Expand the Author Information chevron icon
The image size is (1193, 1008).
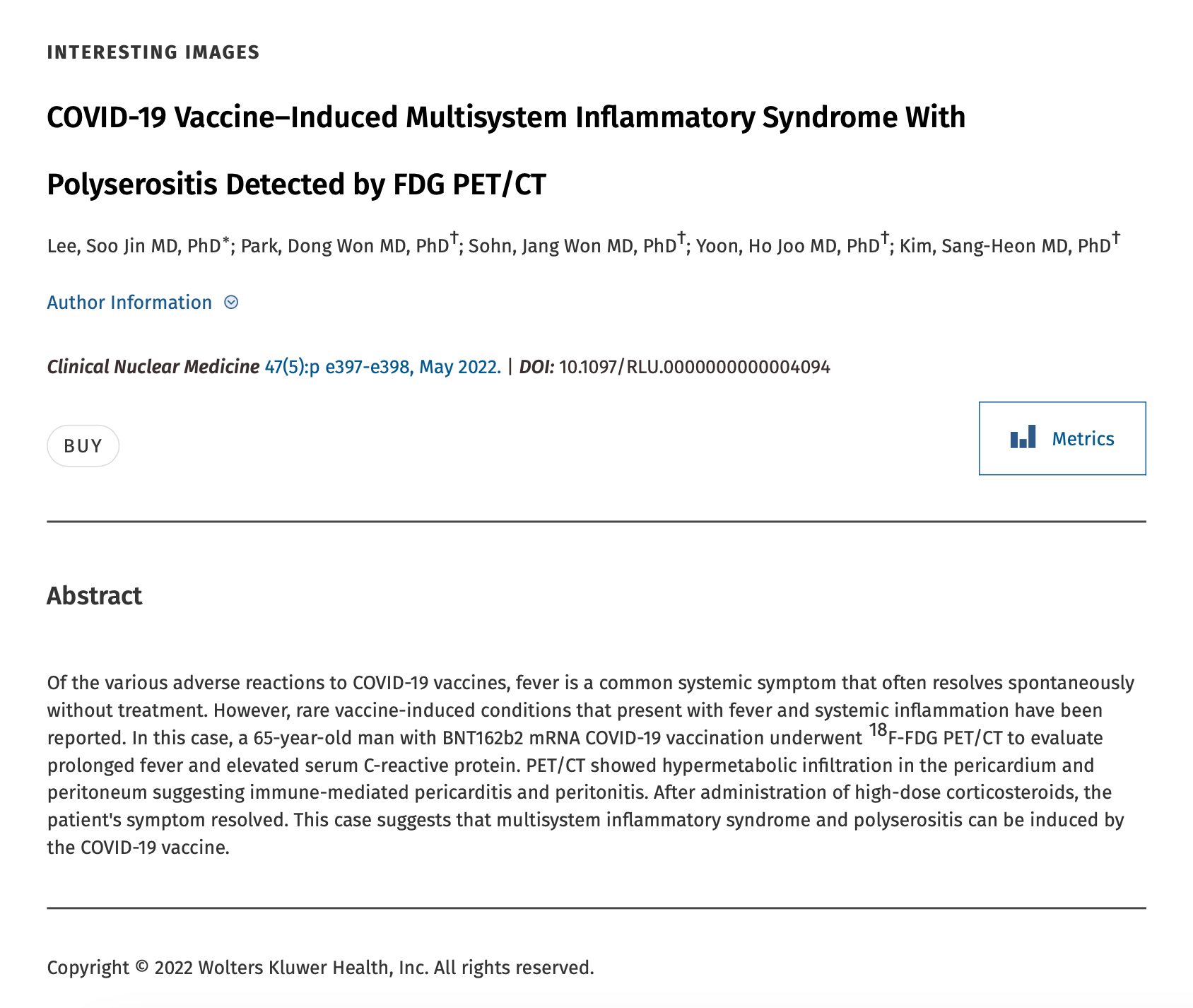tap(231, 303)
